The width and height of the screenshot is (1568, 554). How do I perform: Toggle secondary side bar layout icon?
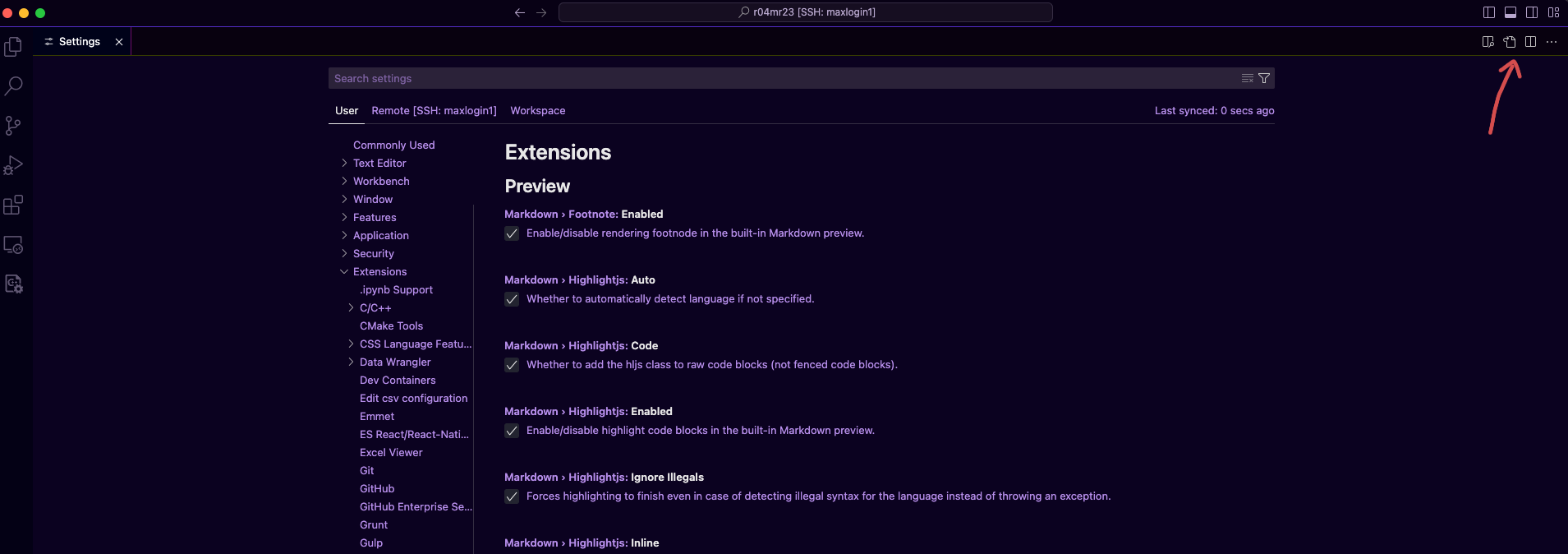(1532, 12)
